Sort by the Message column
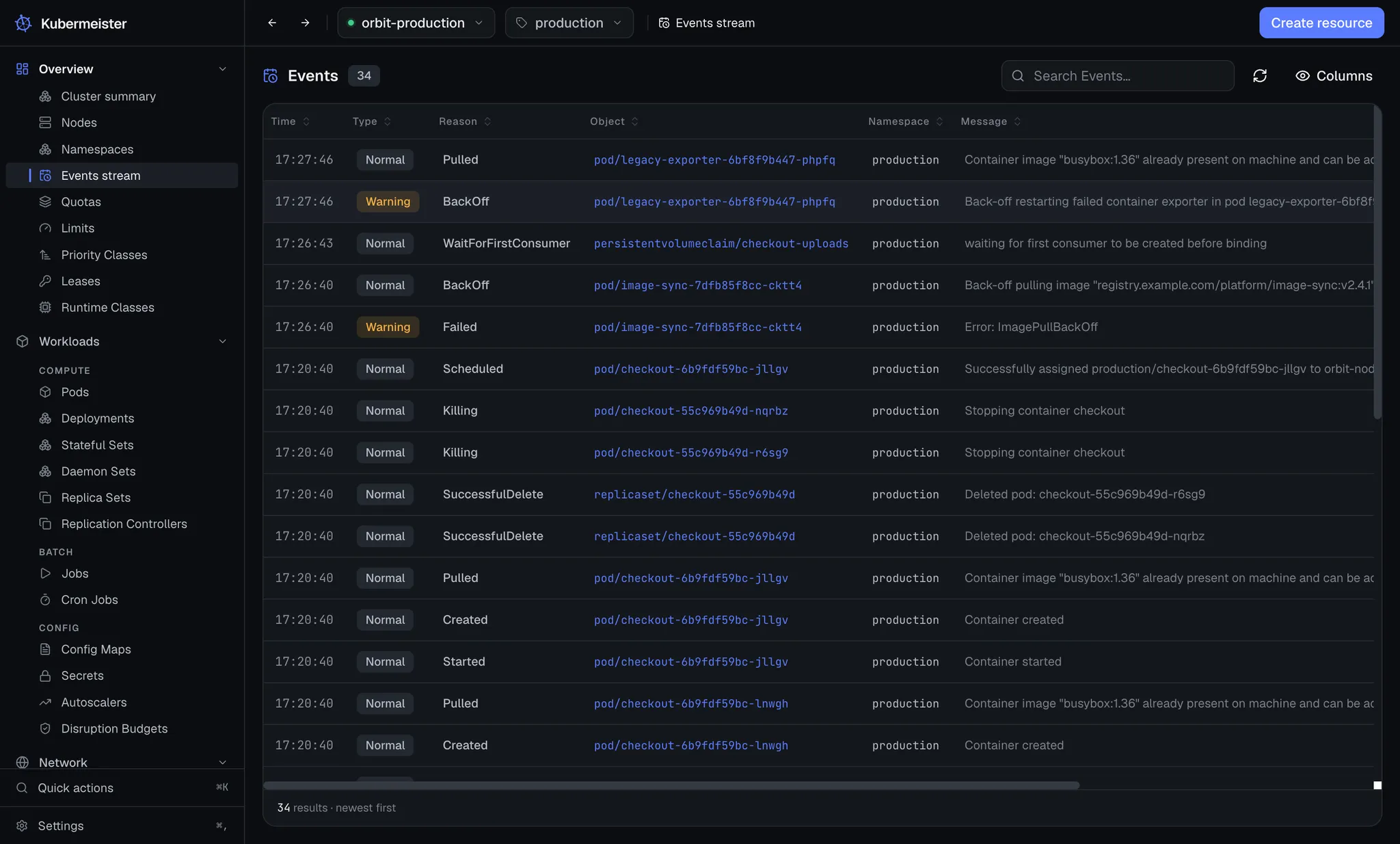The height and width of the screenshot is (844, 1400). tap(991, 122)
